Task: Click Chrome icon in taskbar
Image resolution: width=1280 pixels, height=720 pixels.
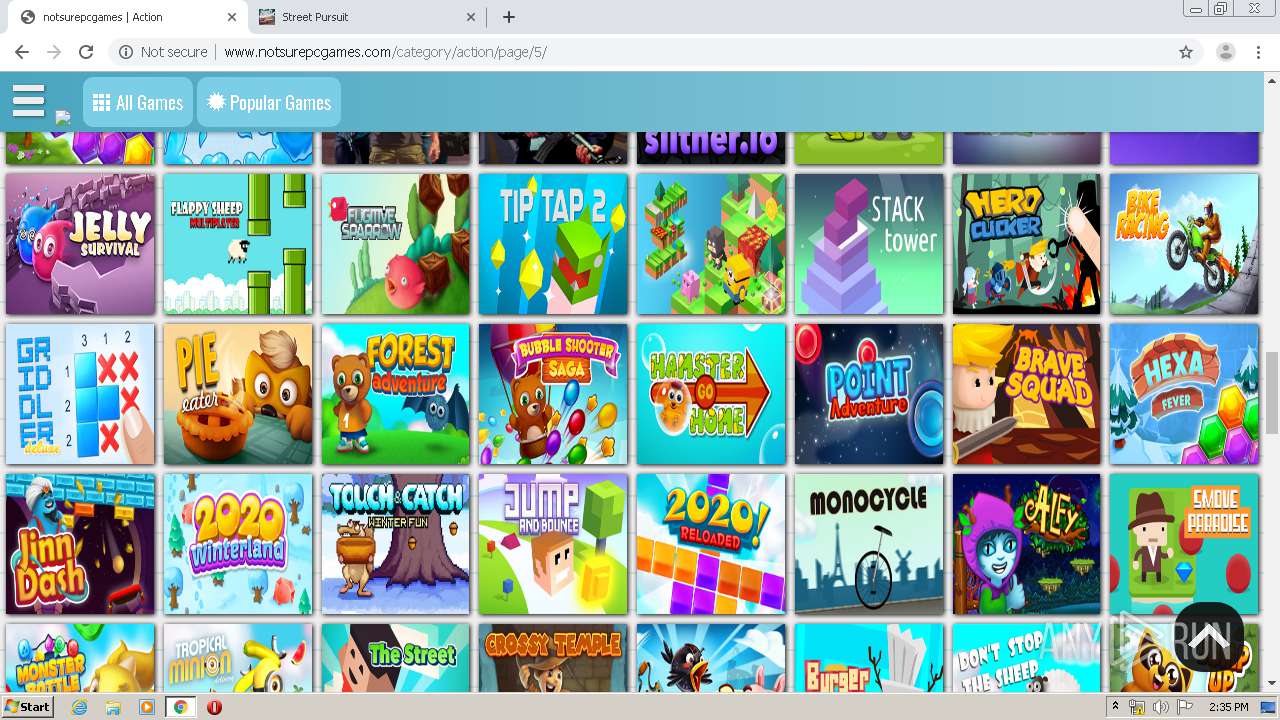Action: click(180, 707)
